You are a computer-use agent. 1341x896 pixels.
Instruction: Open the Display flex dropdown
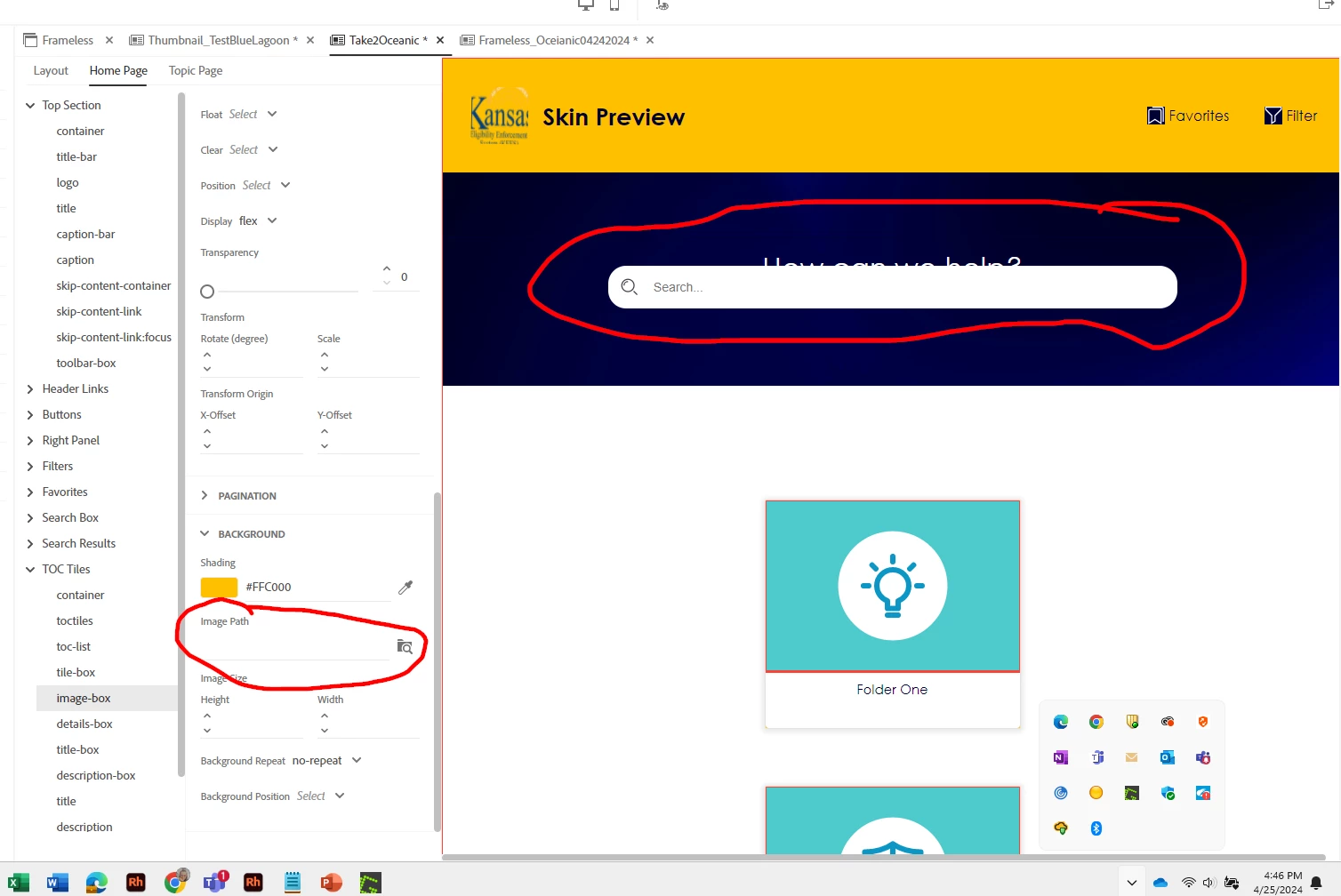coord(258,220)
